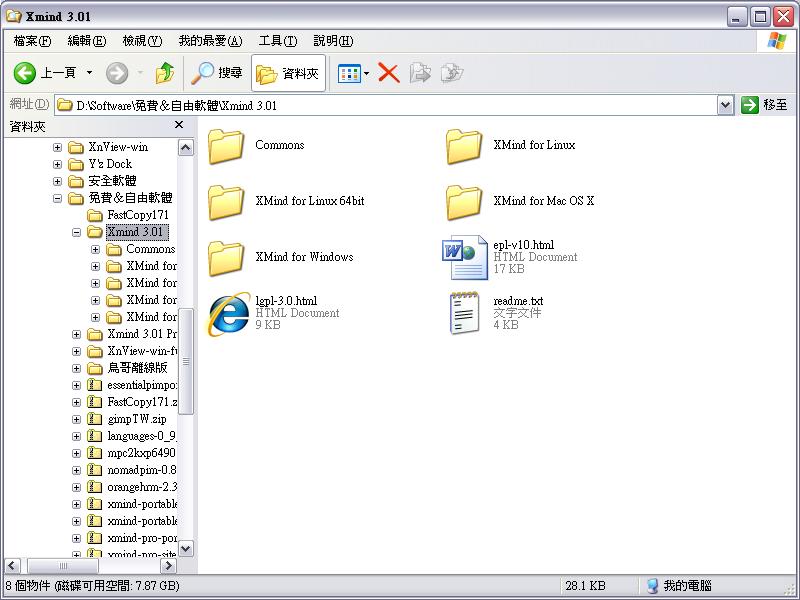
Task: Expand the XnView-win tree node
Action: (x=57, y=147)
